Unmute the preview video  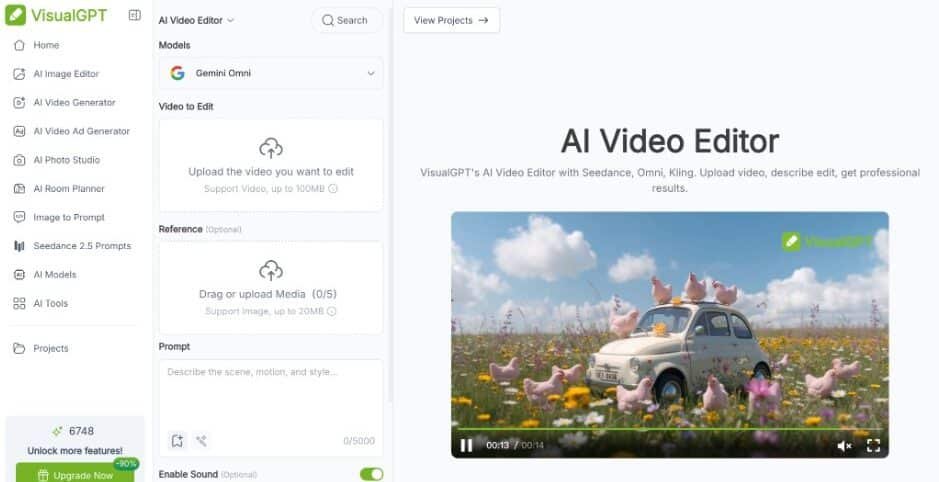coord(844,445)
